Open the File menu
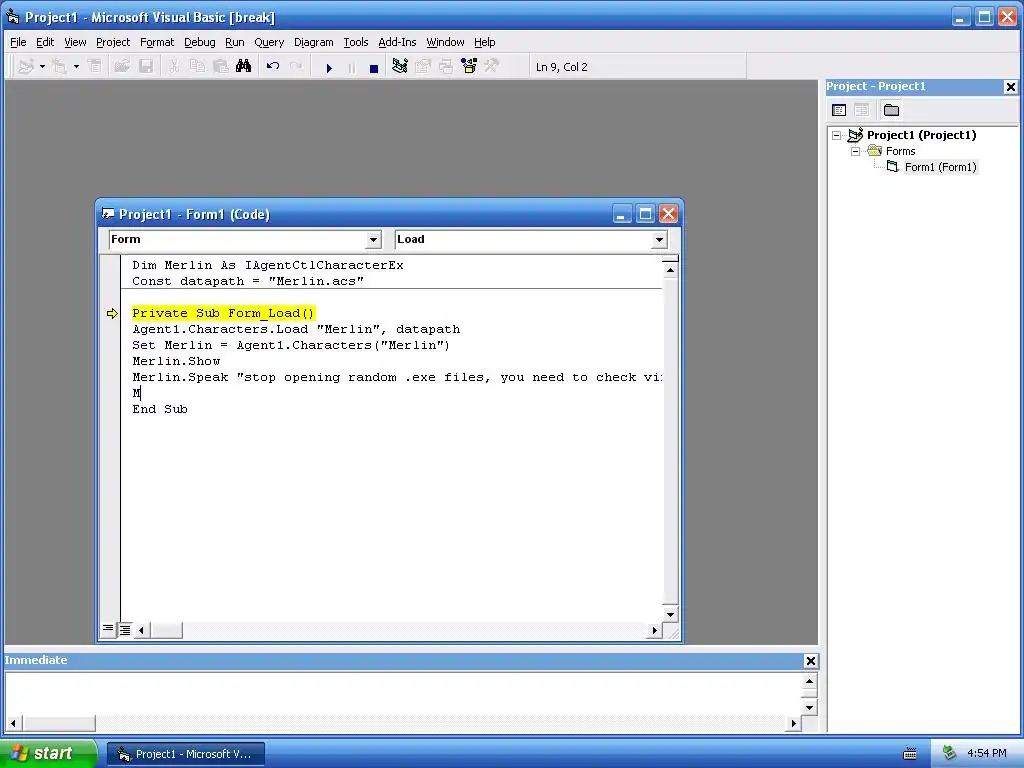Viewport: 1024px width, 768px height. (x=18, y=42)
